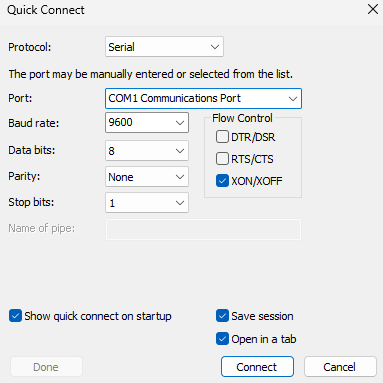Click the Quick Connect title bar text
This screenshot has height=383, width=383.
[x=46, y=10]
